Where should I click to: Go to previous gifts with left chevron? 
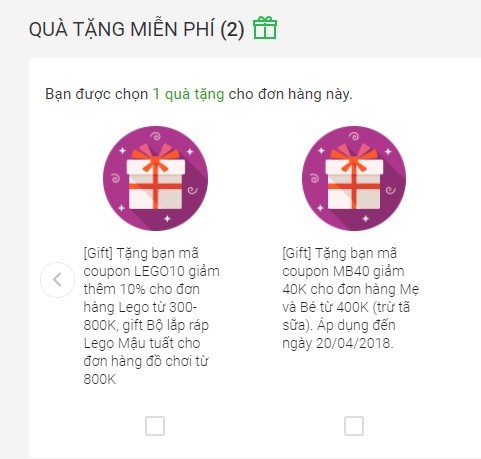click(x=57, y=280)
